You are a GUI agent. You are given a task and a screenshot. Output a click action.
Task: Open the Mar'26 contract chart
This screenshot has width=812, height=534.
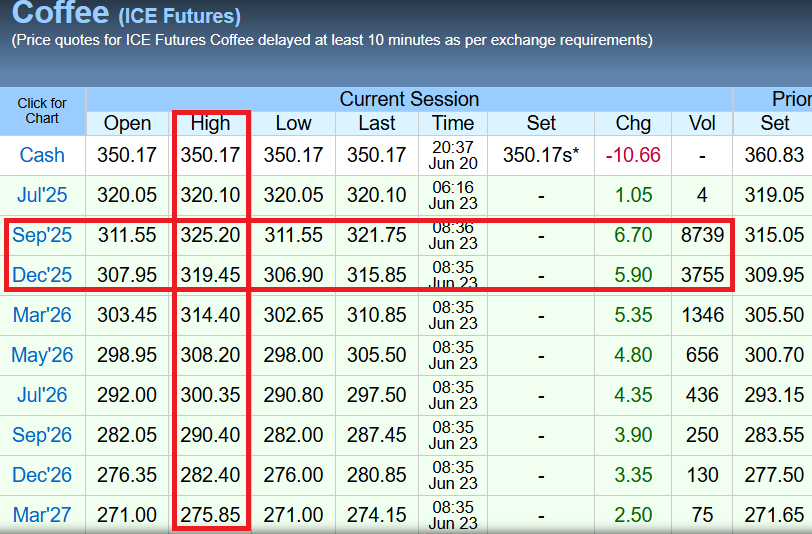click(x=42, y=315)
